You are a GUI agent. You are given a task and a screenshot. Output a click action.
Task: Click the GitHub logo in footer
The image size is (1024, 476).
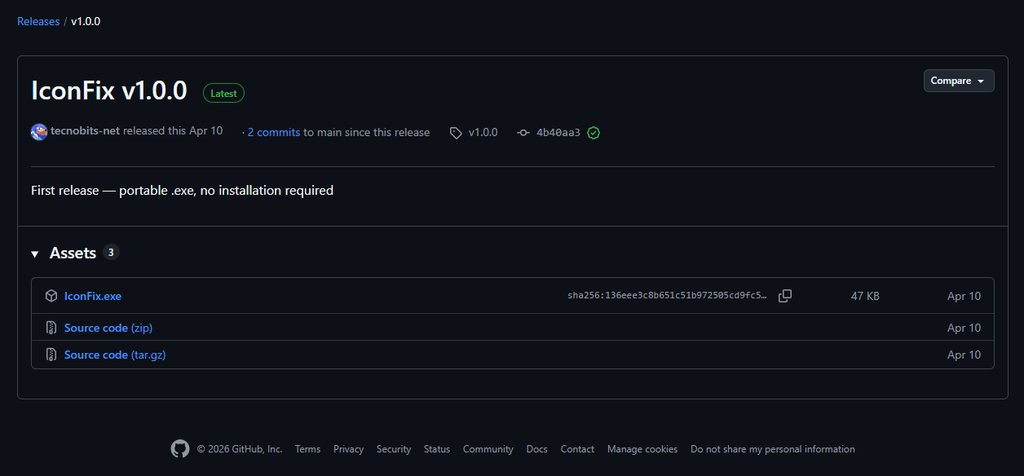click(x=180, y=449)
